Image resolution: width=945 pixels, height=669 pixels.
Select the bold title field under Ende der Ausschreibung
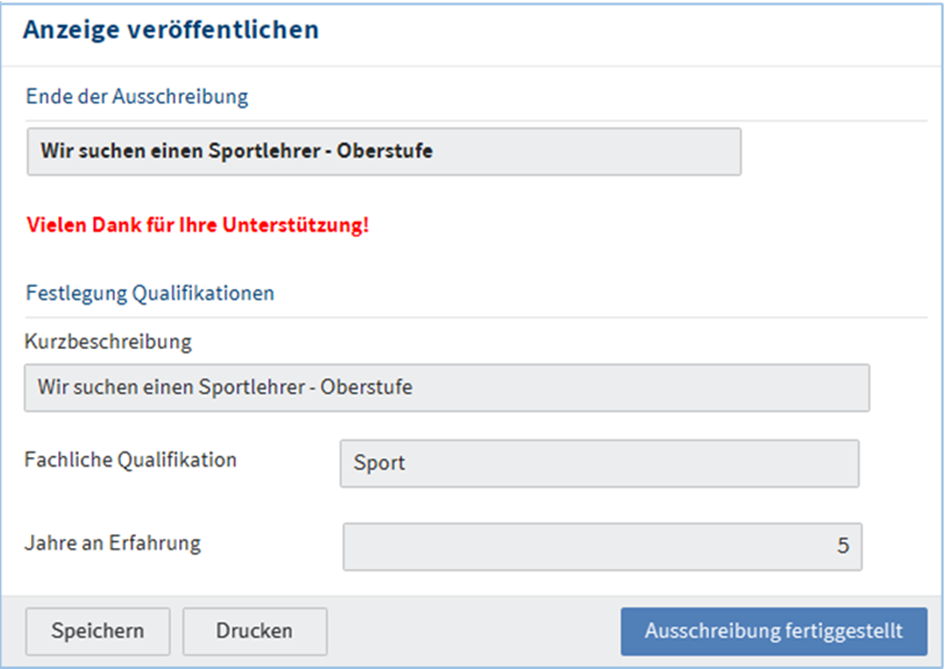383,152
